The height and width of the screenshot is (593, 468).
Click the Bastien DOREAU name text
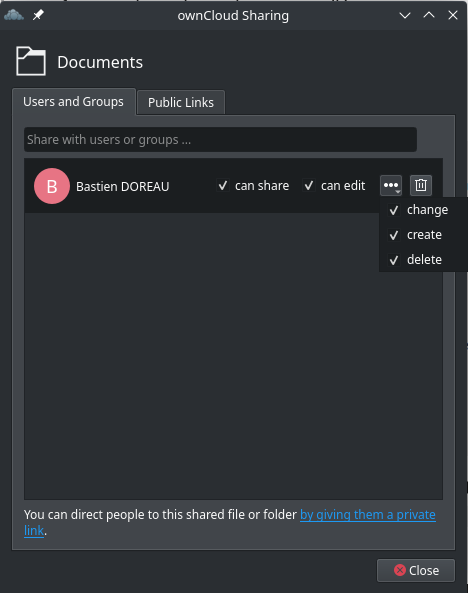click(x=123, y=186)
